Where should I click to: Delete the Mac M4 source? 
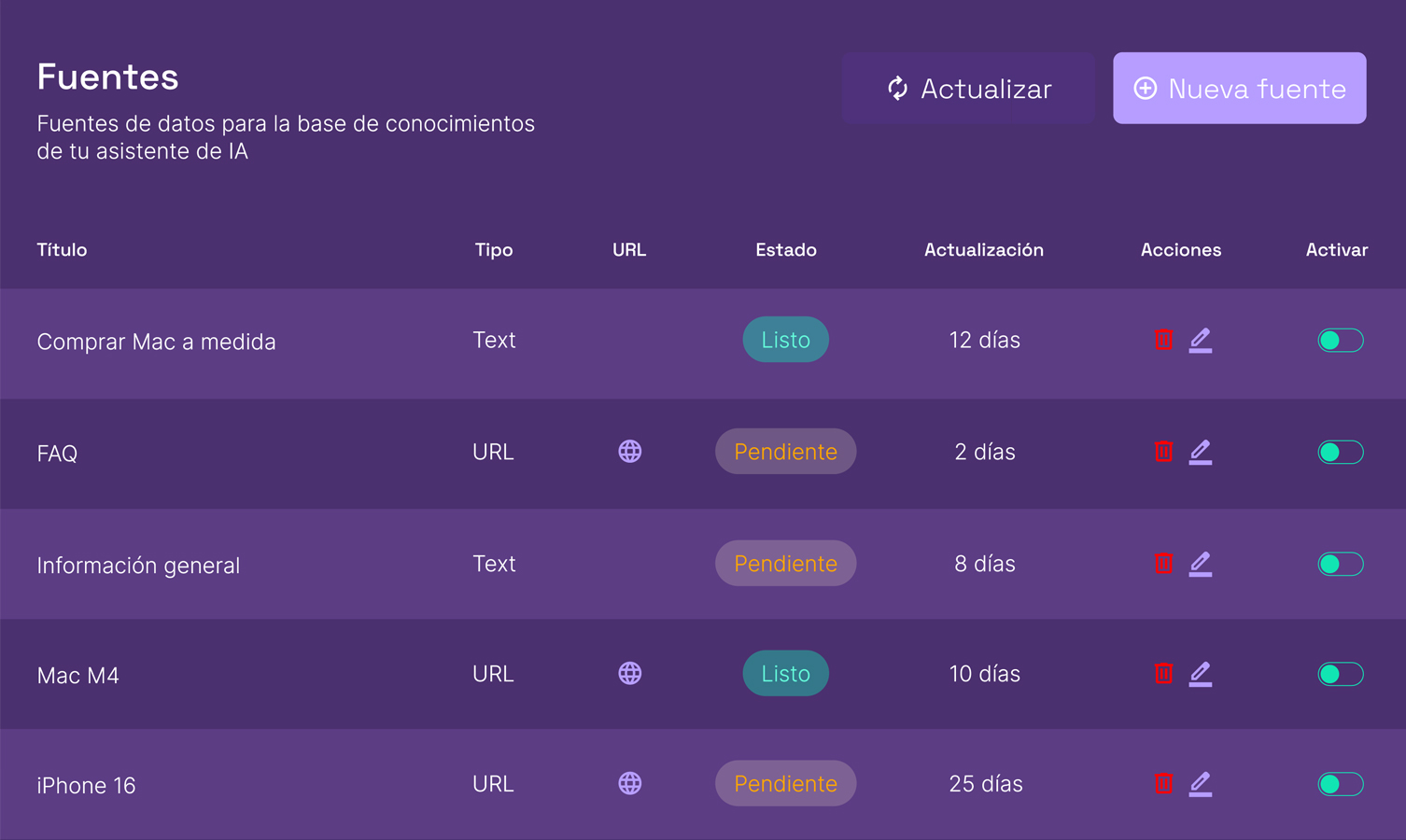[x=1163, y=674]
